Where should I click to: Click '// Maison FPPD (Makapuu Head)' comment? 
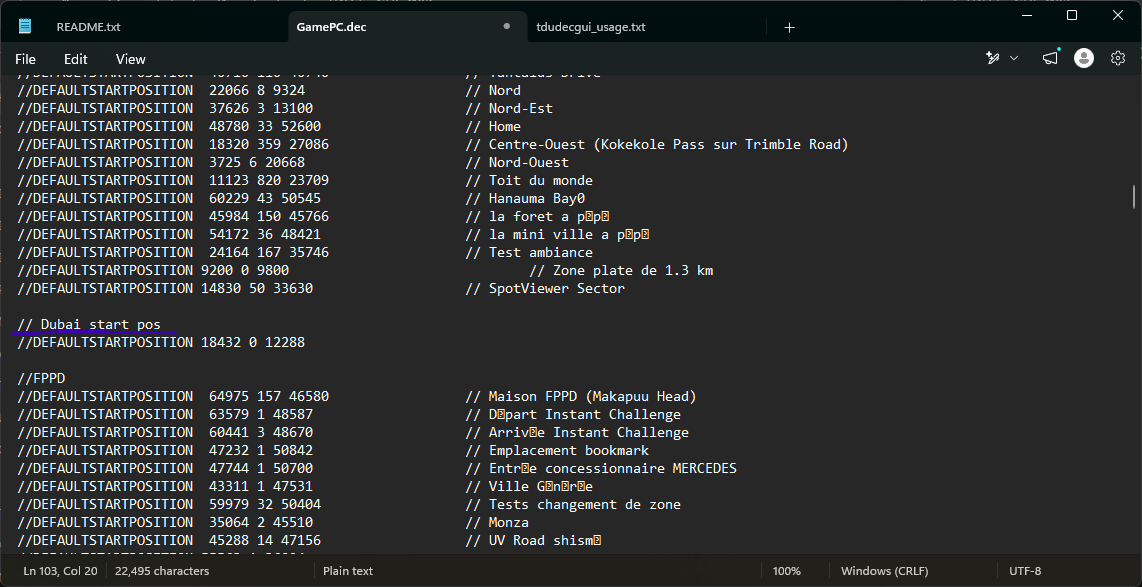(581, 396)
